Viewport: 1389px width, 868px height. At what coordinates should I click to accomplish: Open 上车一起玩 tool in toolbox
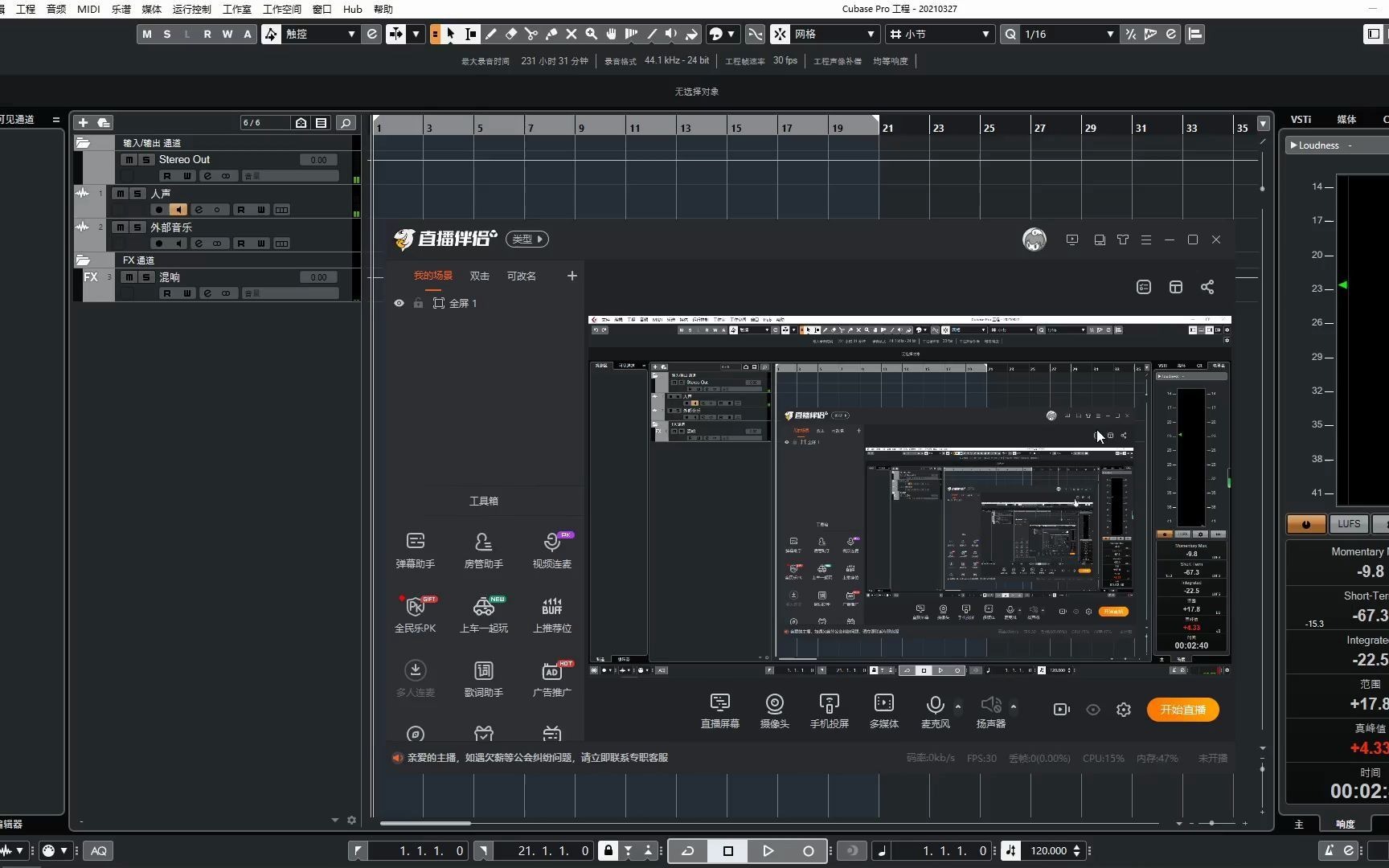point(484,614)
